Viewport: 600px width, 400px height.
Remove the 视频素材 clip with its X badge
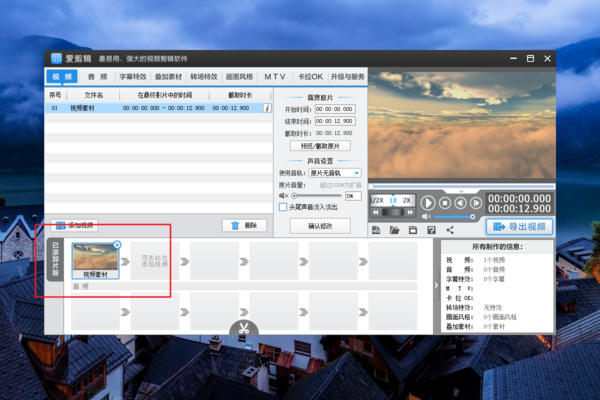click(117, 245)
